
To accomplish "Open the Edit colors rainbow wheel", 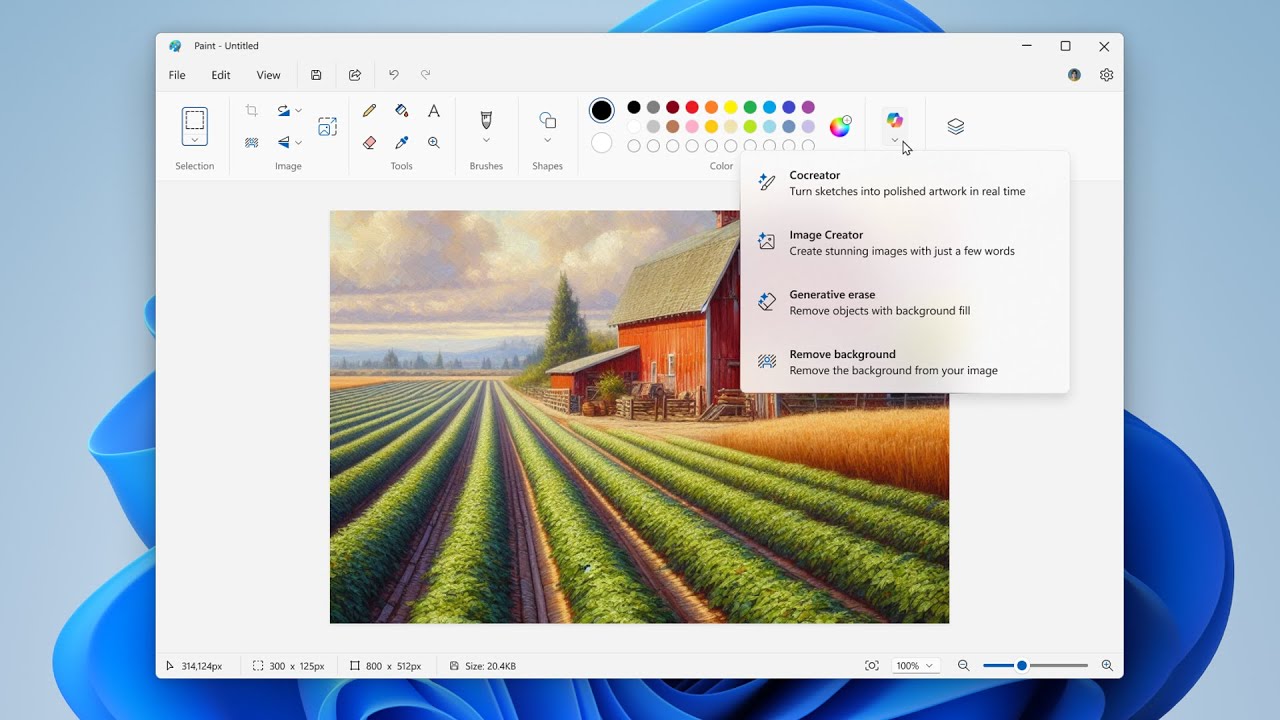I will point(840,126).
